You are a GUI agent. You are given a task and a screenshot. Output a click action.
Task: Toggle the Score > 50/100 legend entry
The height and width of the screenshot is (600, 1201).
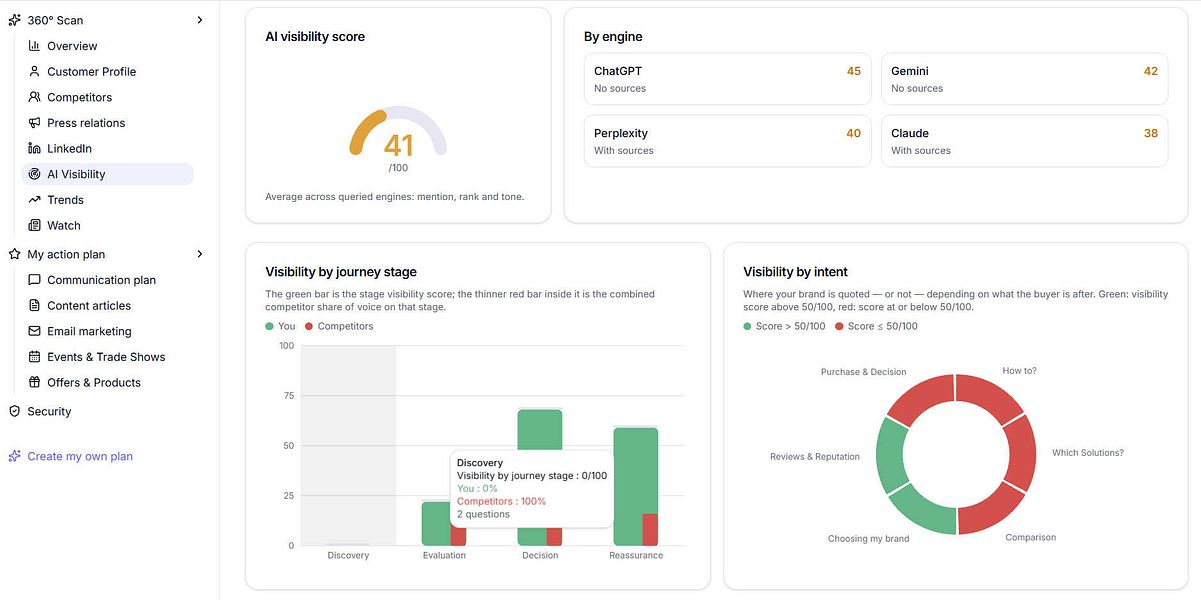pos(784,326)
